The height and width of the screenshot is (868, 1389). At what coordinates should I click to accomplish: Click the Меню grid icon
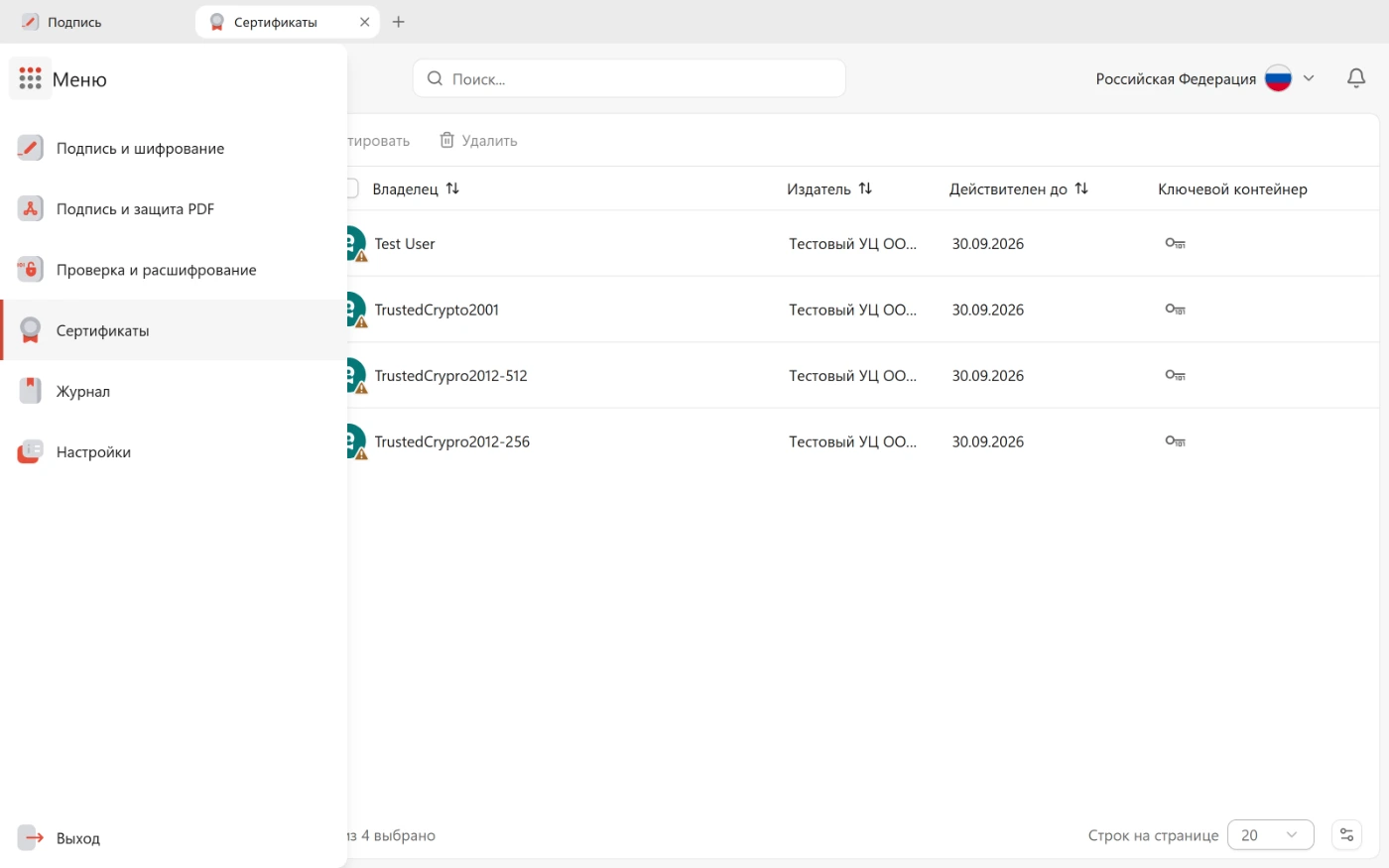click(30, 78)
